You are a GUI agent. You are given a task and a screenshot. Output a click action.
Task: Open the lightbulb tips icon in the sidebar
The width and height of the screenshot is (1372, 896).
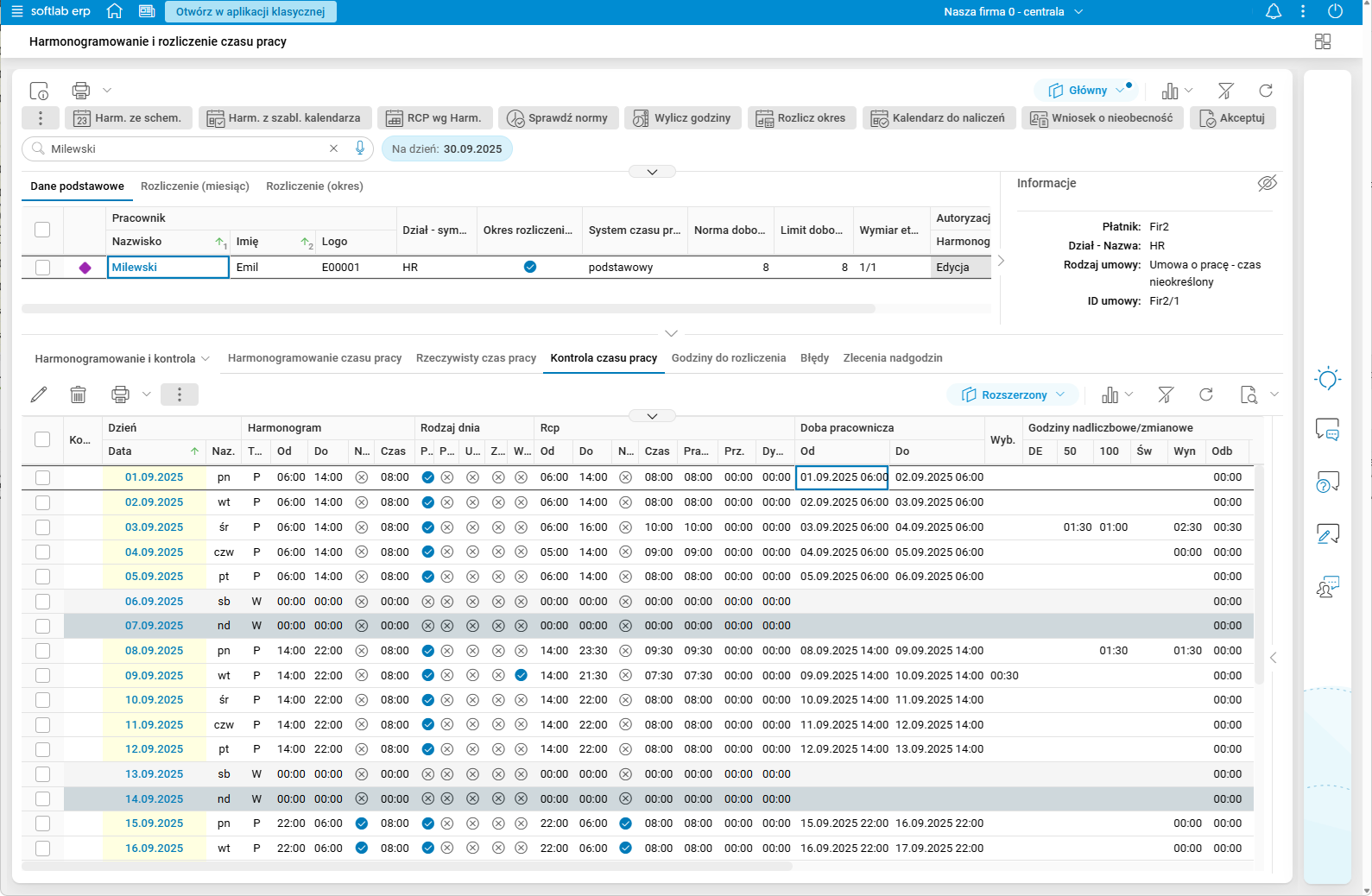tap(1327, 379)
